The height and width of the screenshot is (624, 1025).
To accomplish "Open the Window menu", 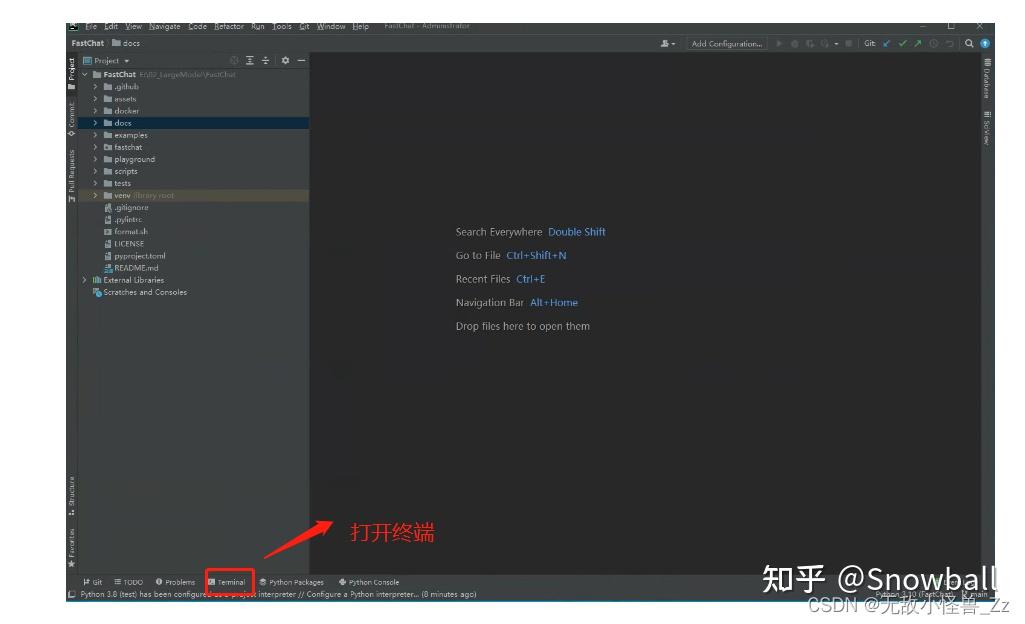I will pyautogui.click(x=331, y=26).
